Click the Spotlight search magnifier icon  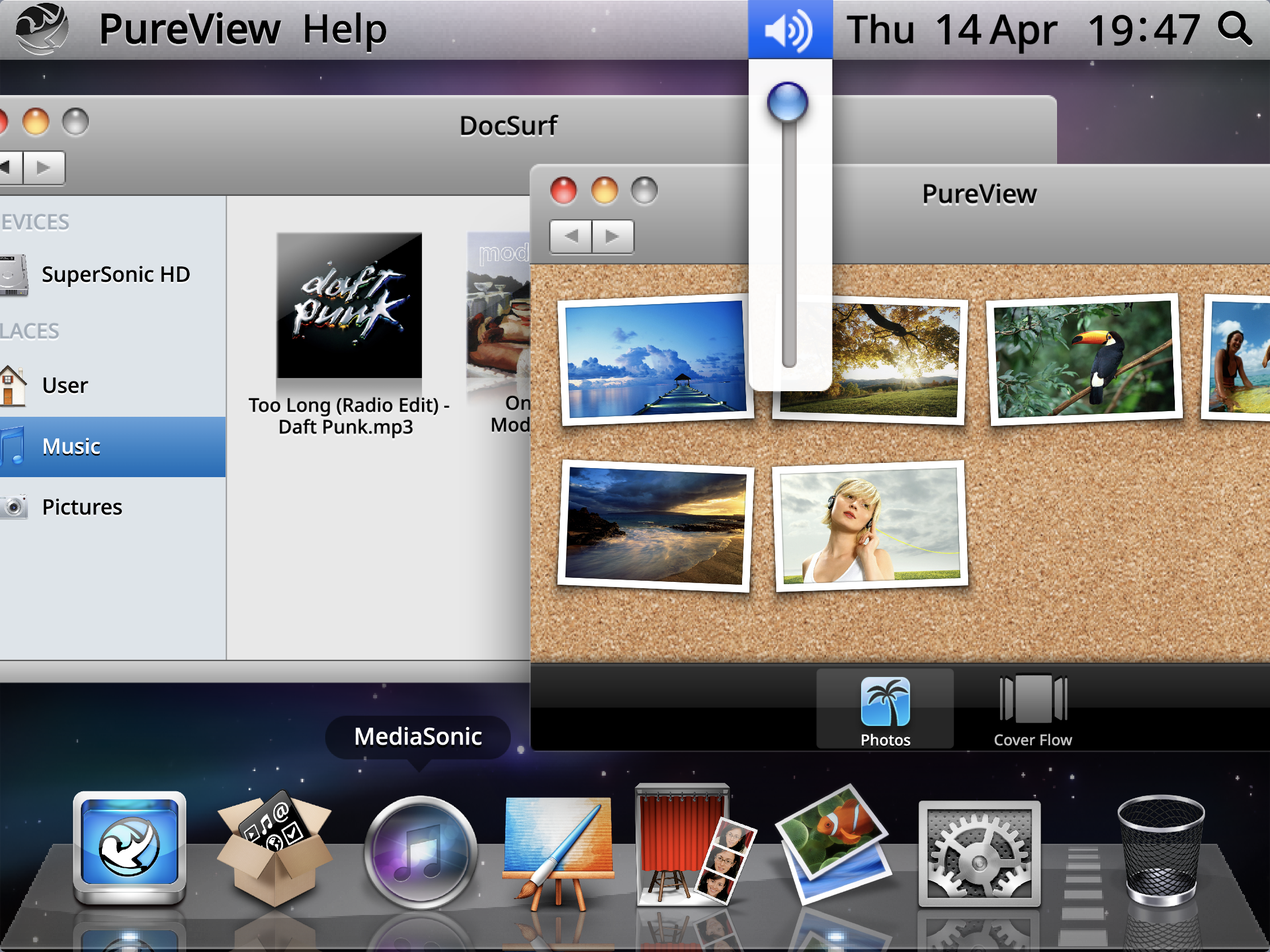tap(1234, 28)
